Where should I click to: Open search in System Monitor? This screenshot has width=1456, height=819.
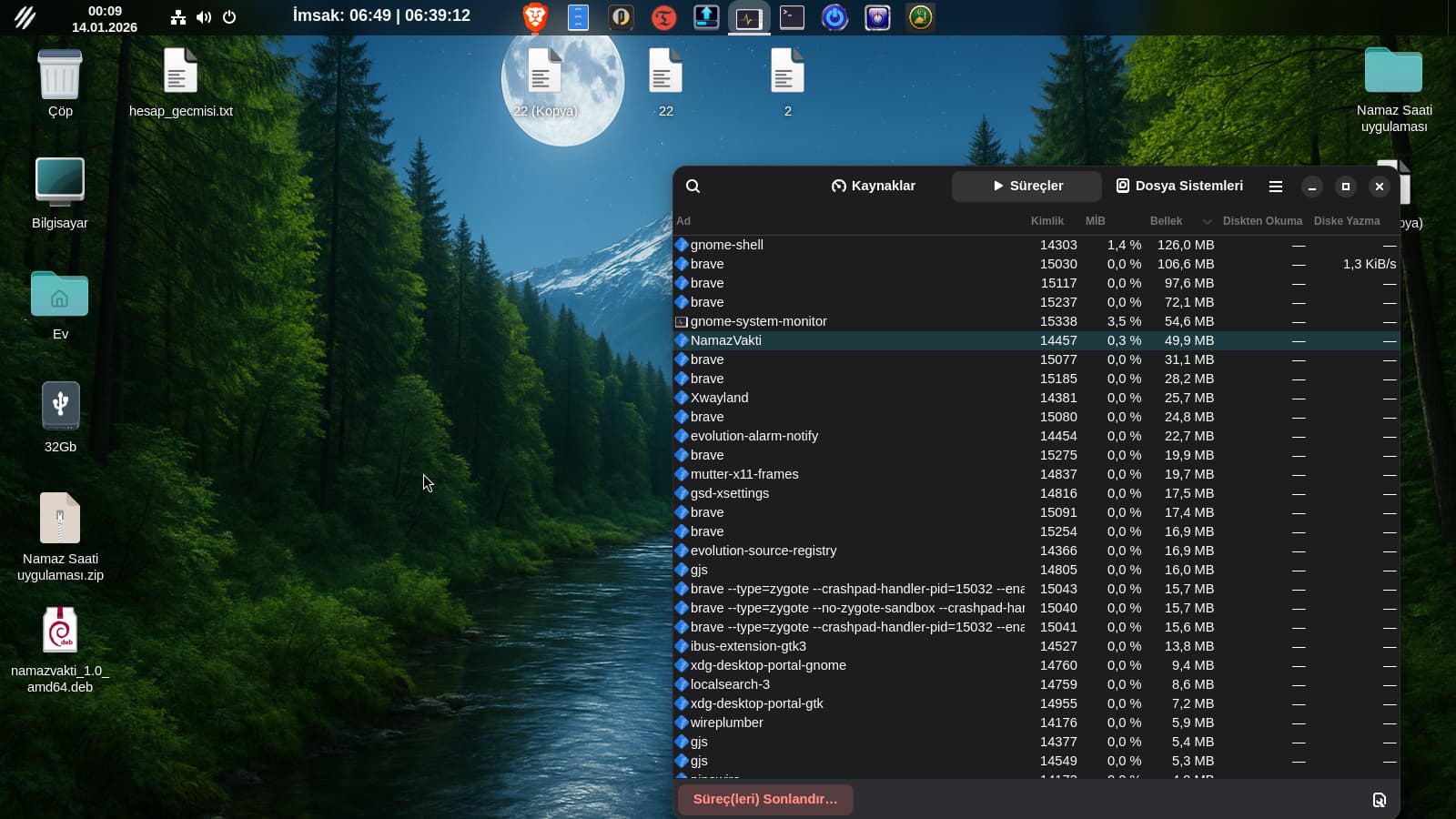point(693,187)
